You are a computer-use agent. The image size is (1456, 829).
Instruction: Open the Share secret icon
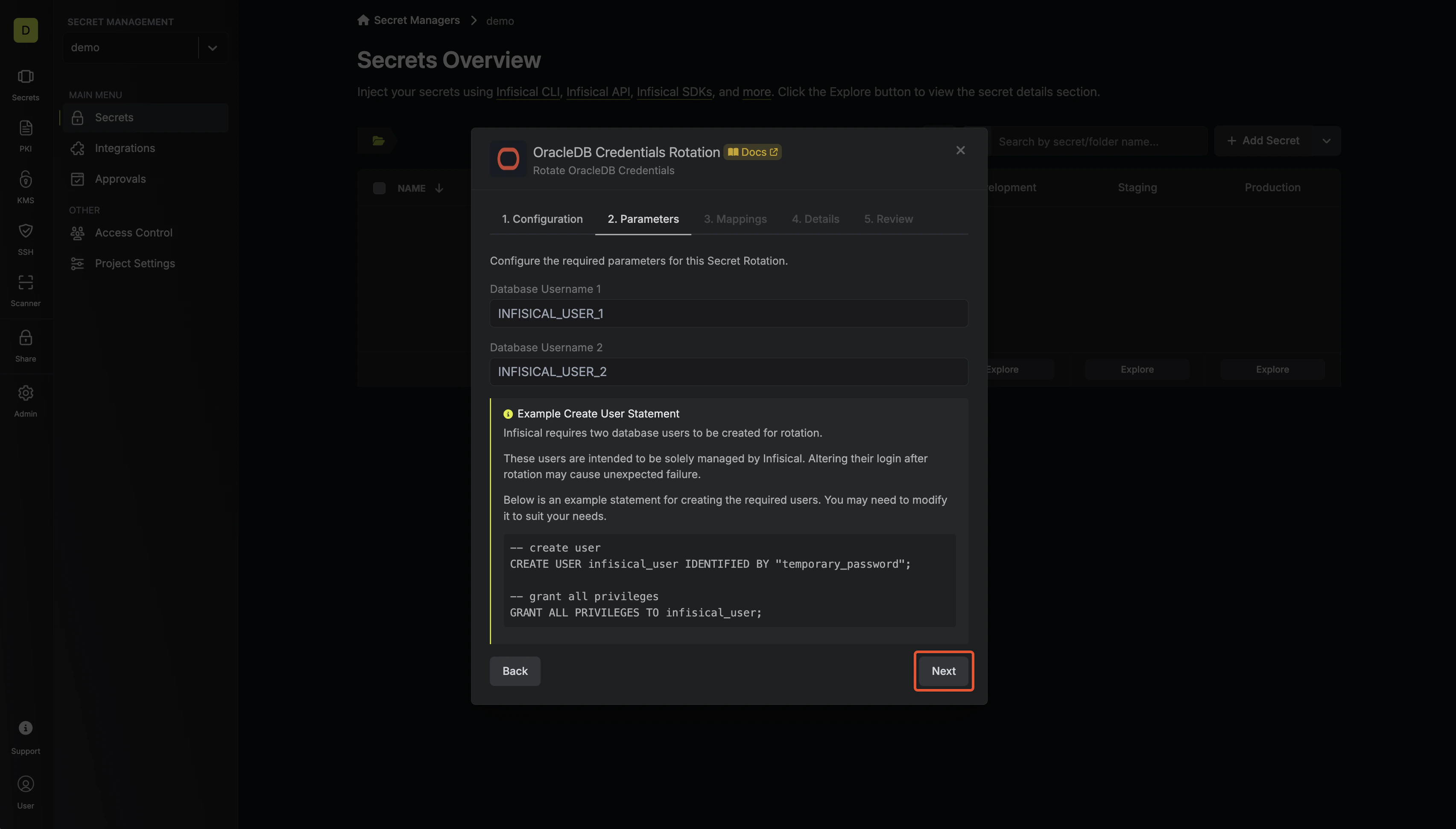point(26,338)
